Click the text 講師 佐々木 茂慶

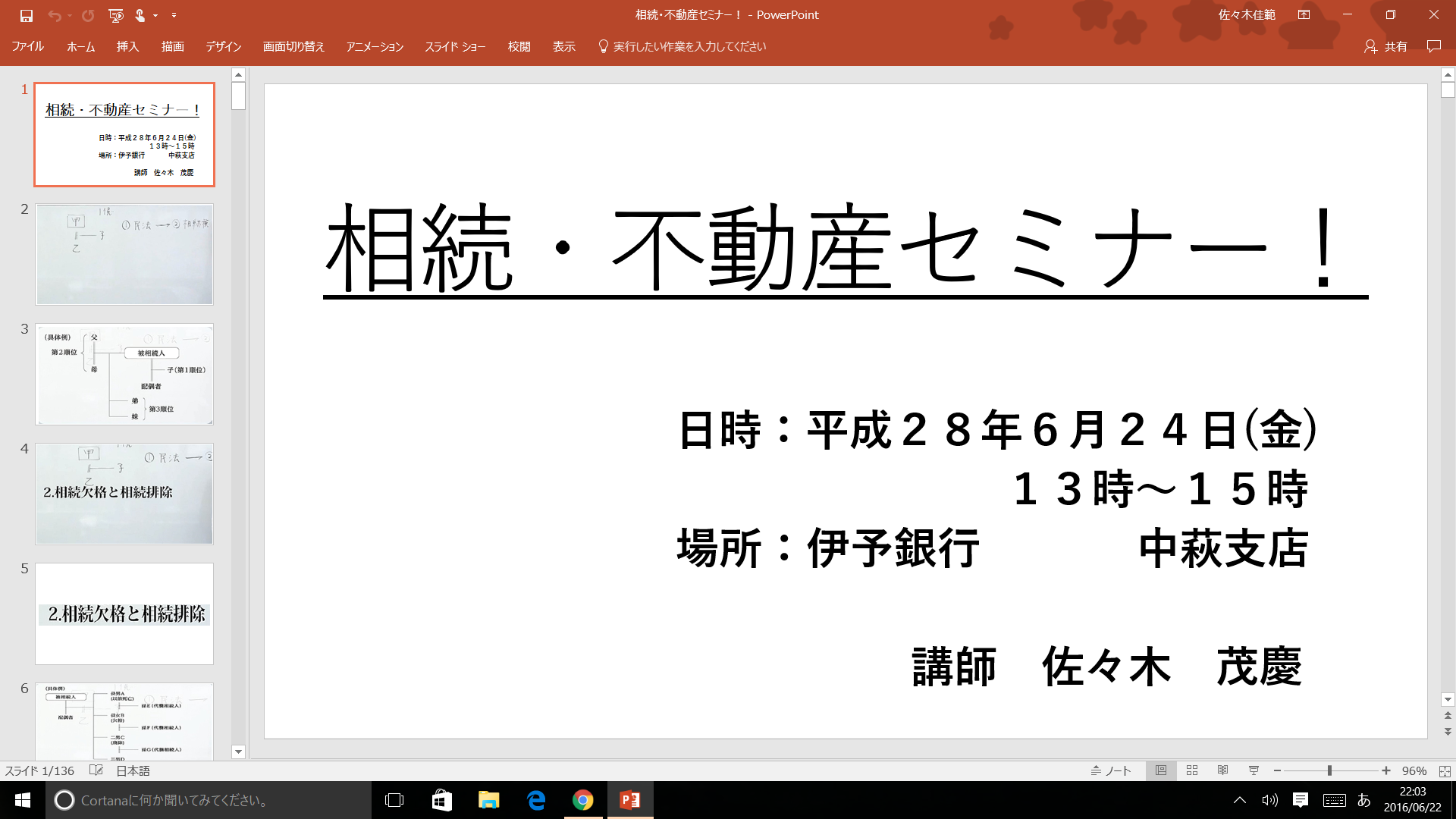[x=1107, y=667]
